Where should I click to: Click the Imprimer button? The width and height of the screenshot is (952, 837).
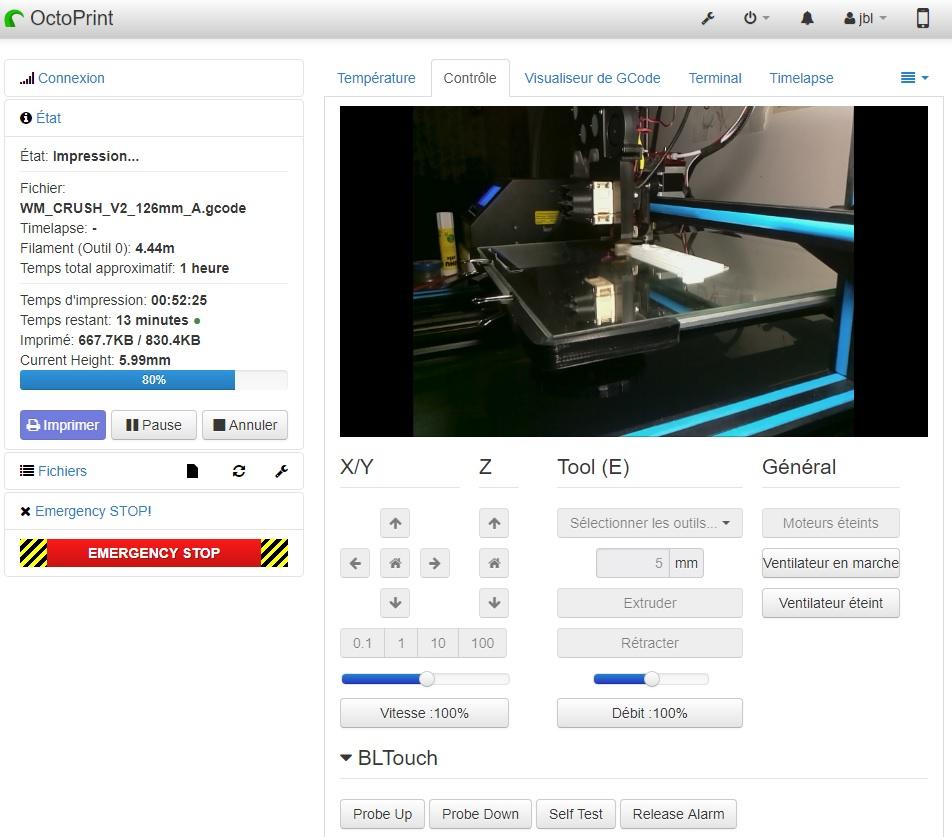[63, 425]
